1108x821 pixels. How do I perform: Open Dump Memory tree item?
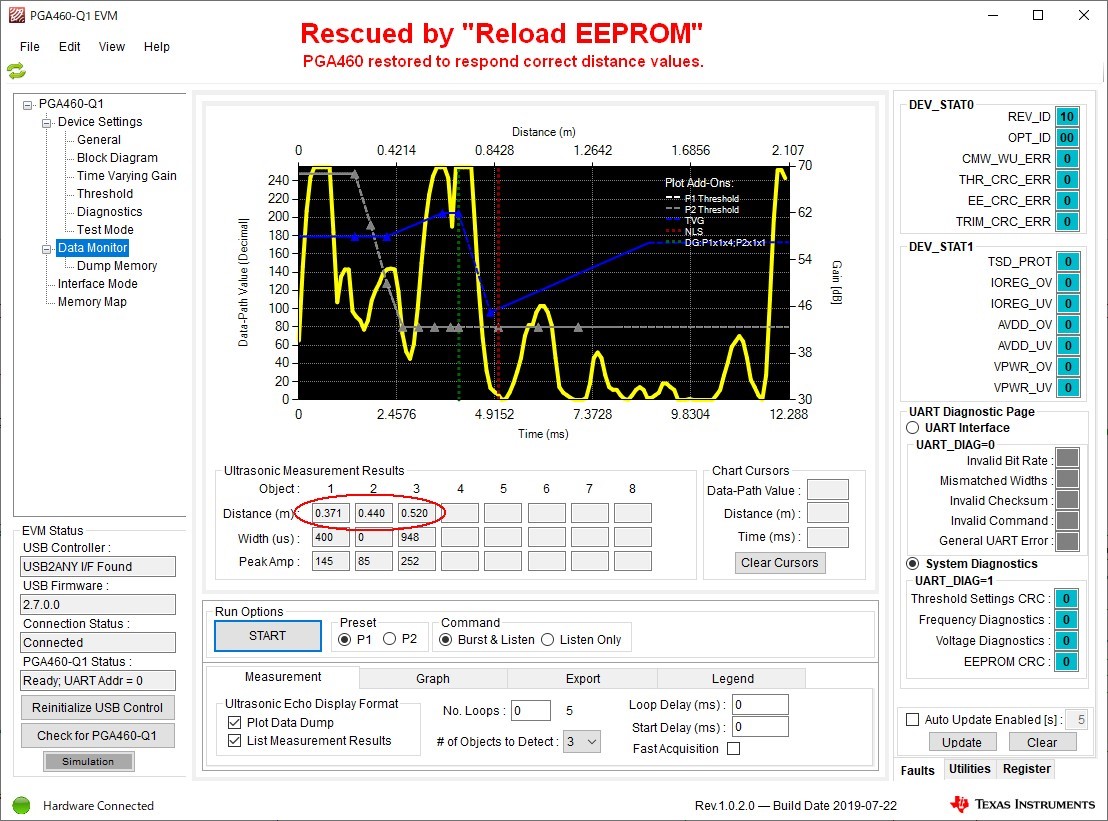117,266
